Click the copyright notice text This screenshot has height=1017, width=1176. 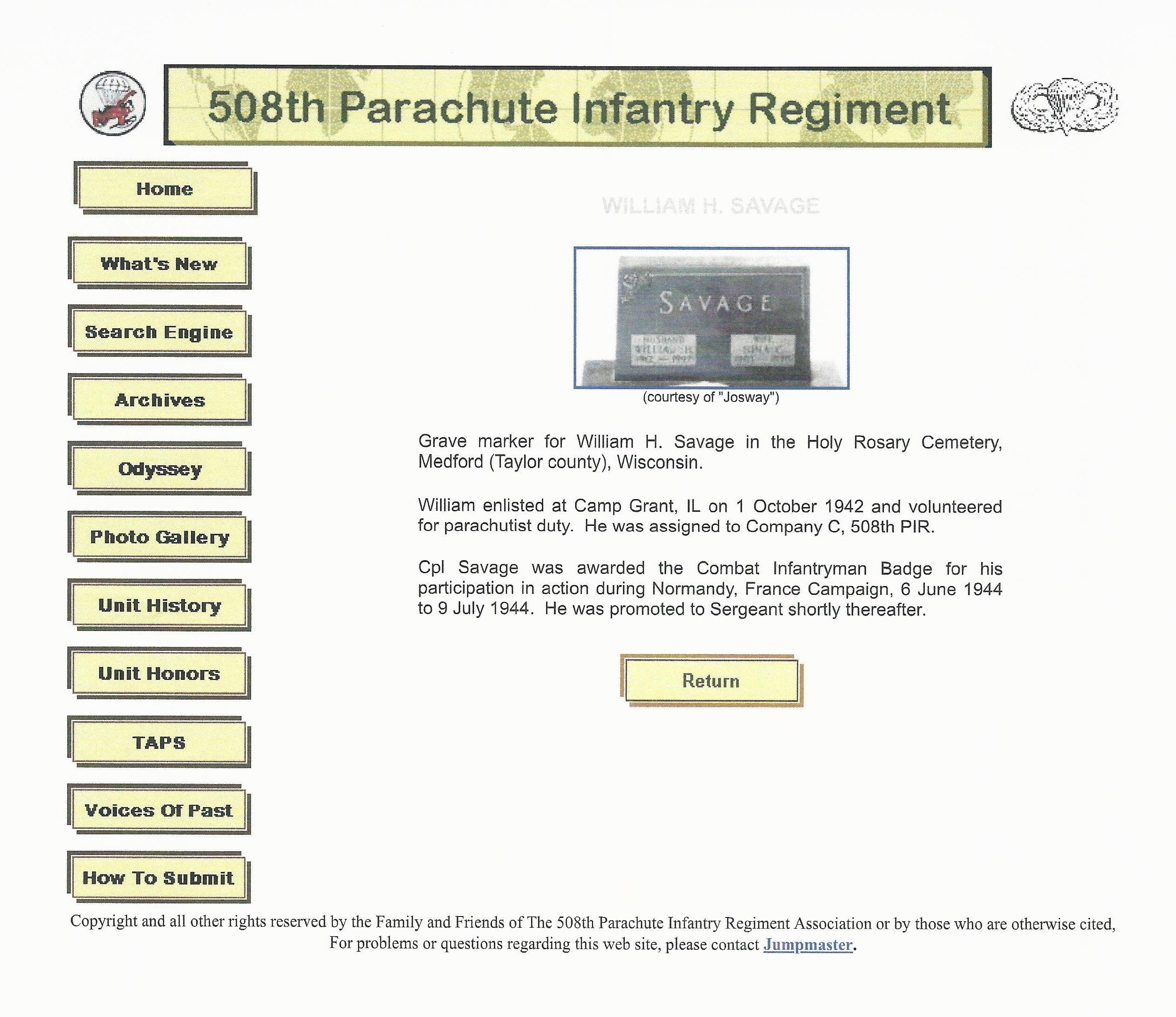pyautogui.click(x=592, y=923)
